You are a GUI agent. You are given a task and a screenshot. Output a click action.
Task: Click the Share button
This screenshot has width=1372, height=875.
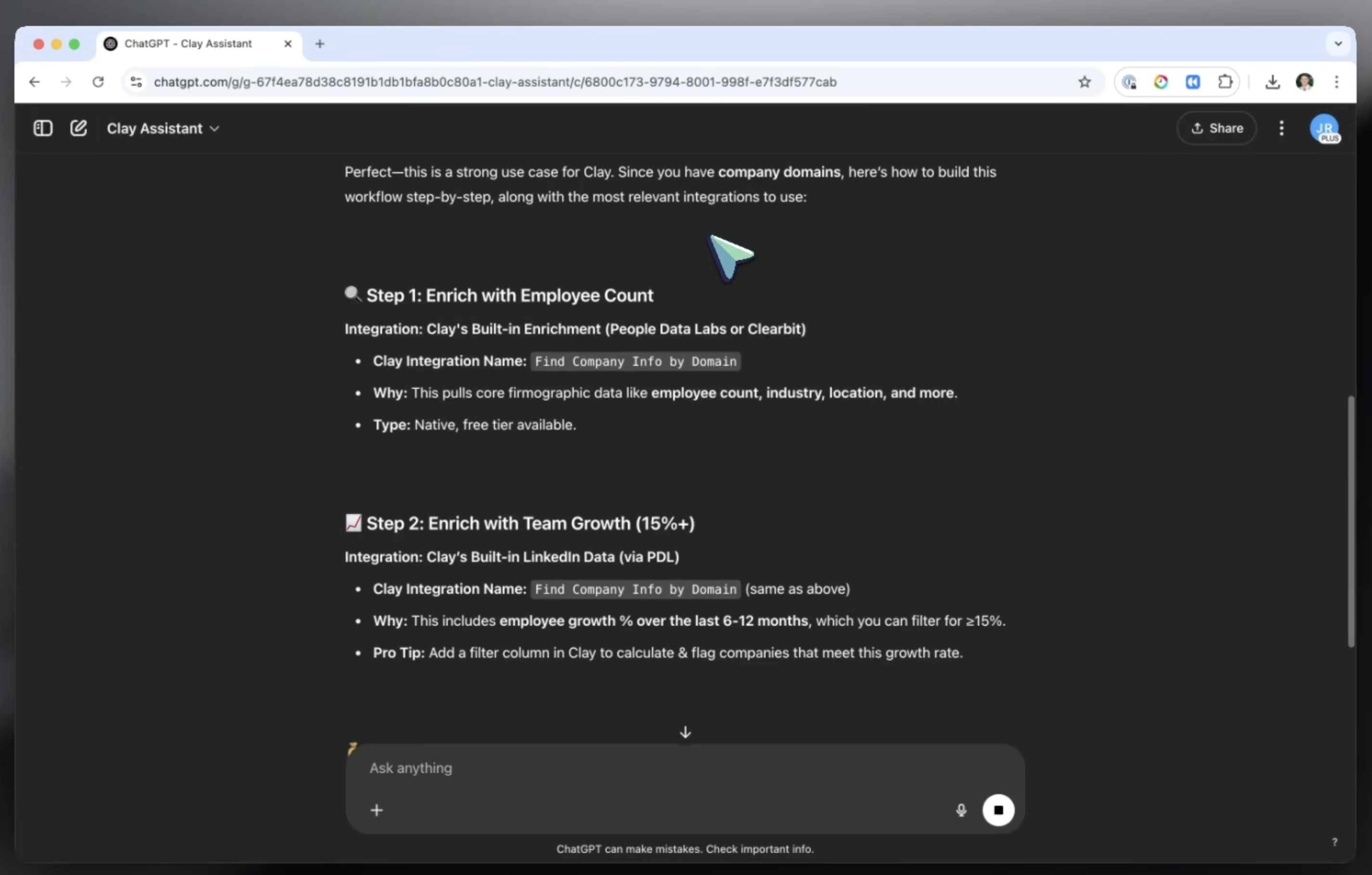point(1217,128)
